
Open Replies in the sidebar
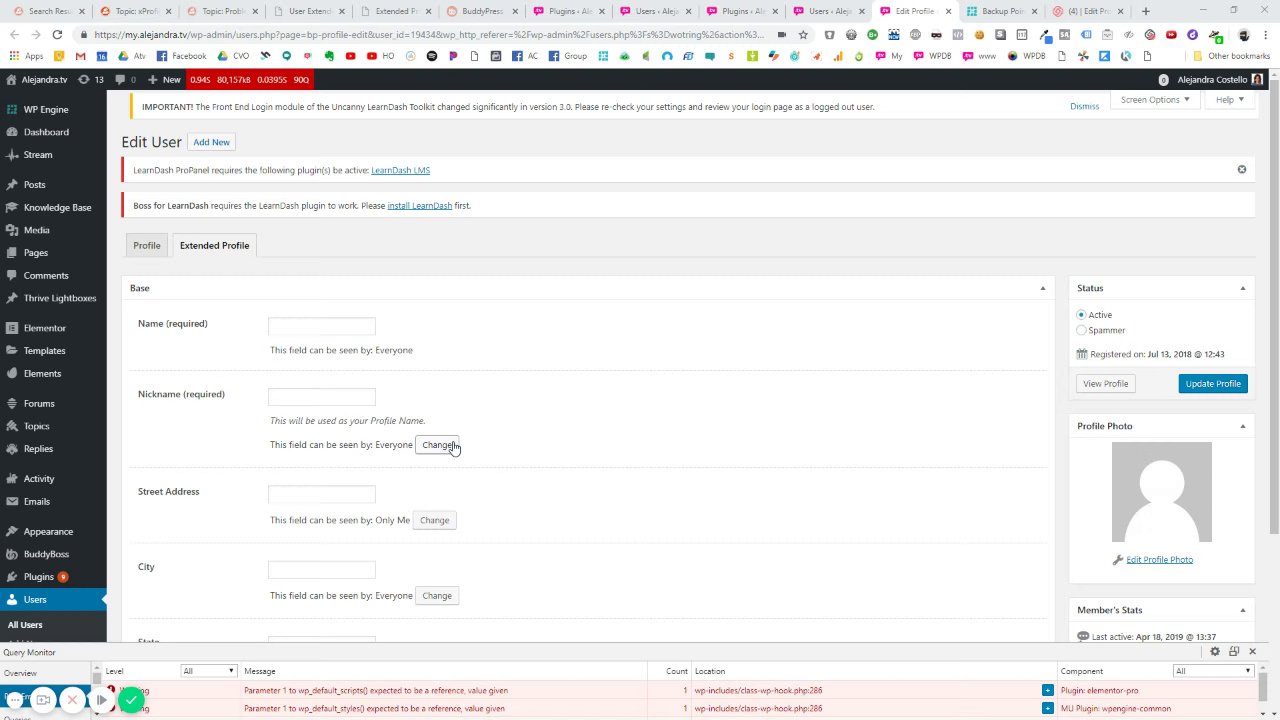[38, 449]
